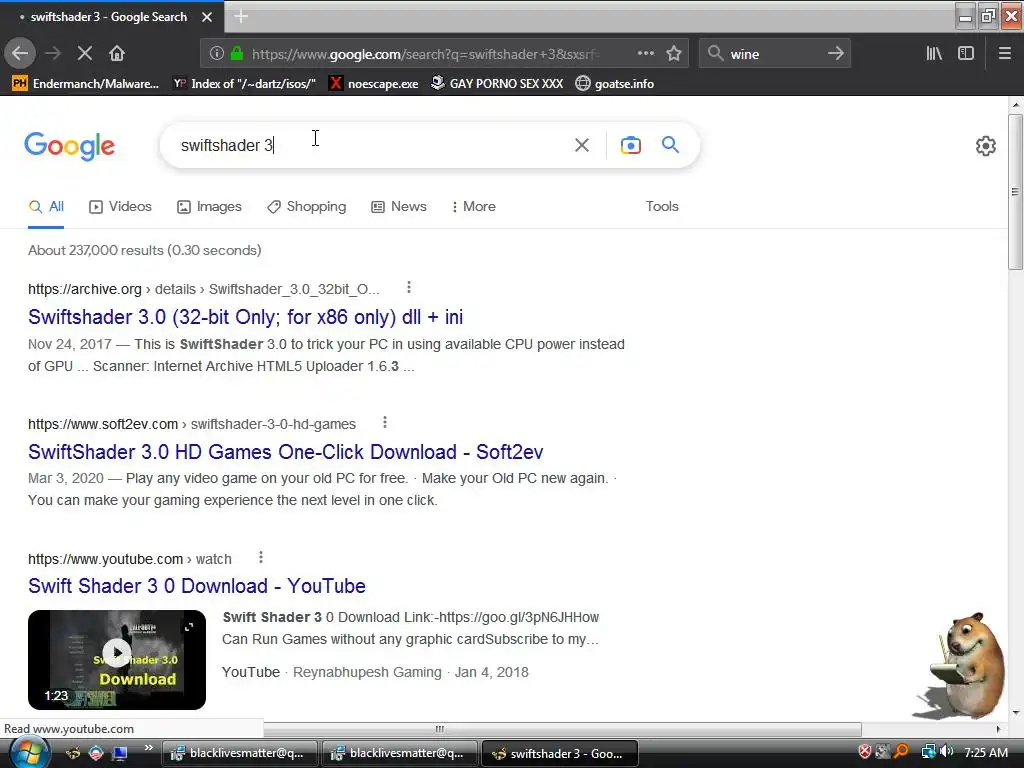This screenshot has width=1024, height=768.
Task: Click the volume speaker tray icon
Action: click(946, 752)
